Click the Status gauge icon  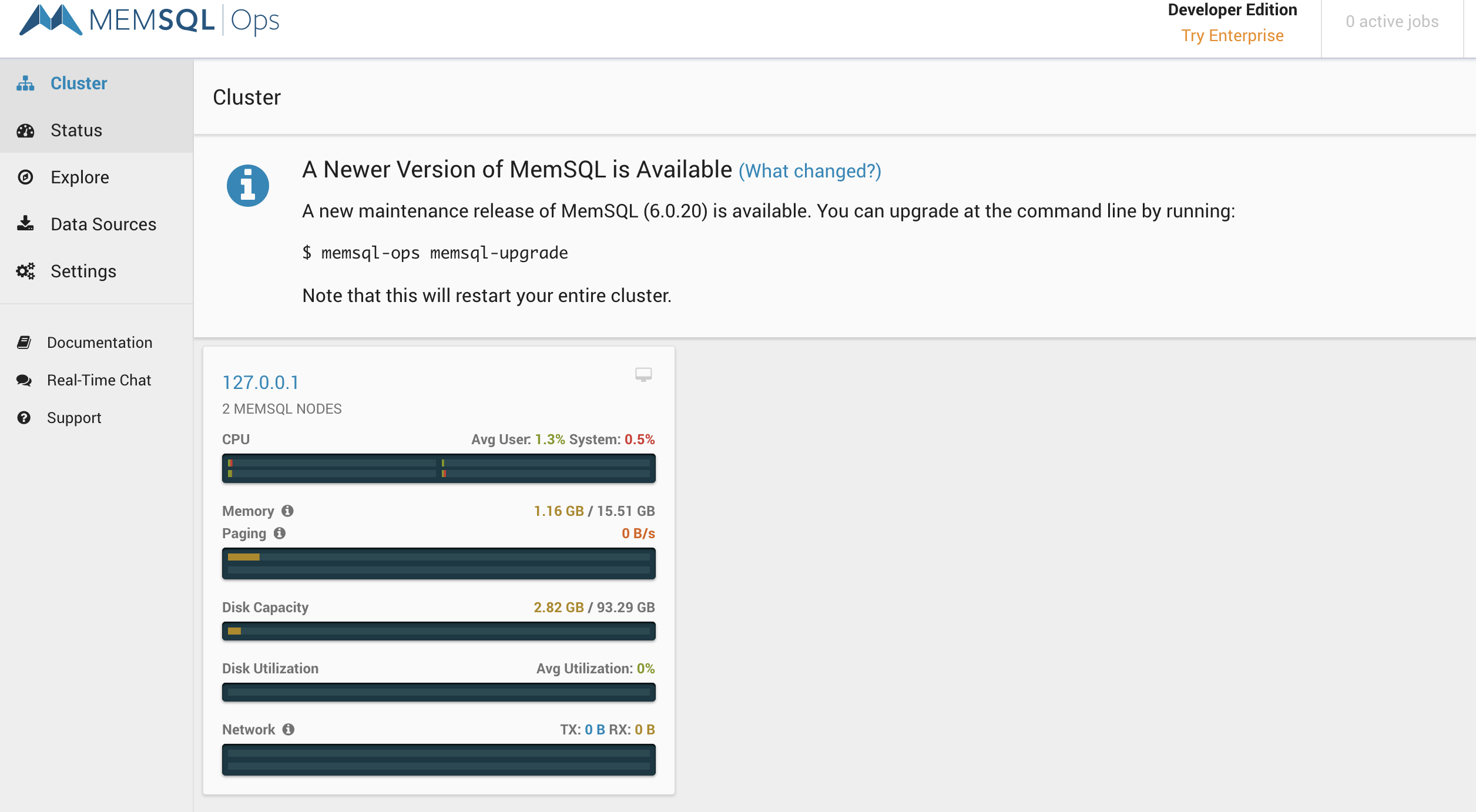(25, 130)
